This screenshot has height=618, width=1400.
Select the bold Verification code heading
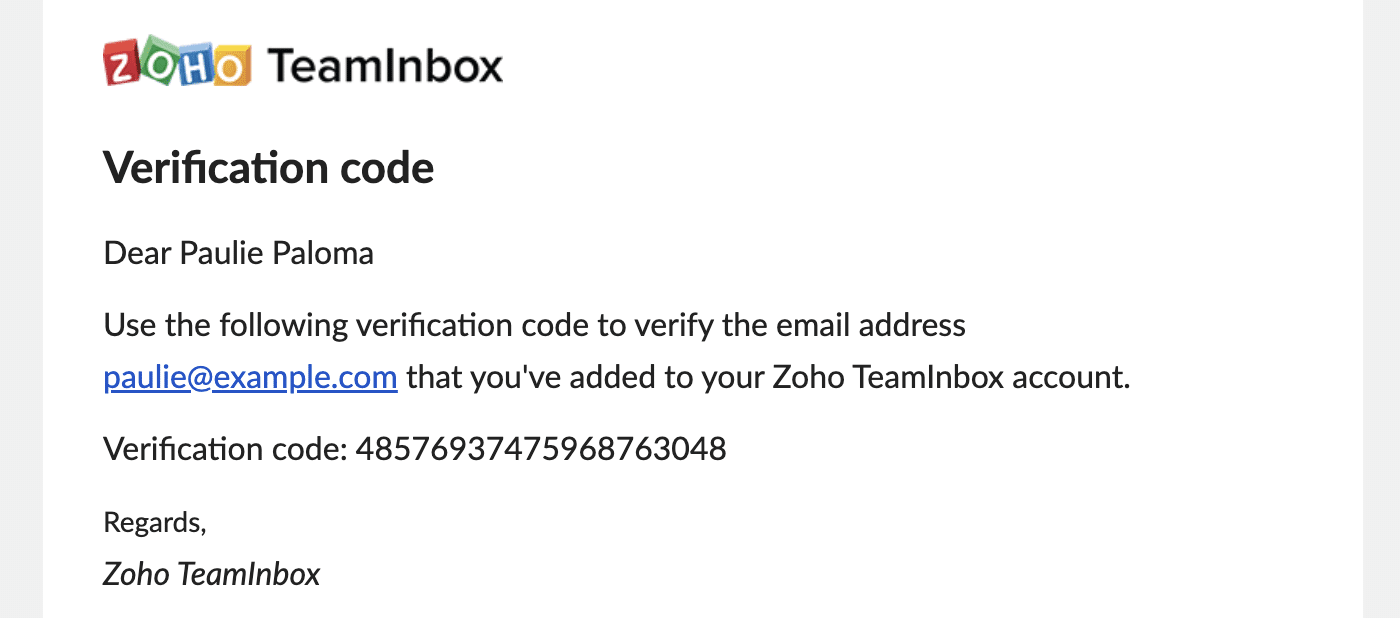269,168
